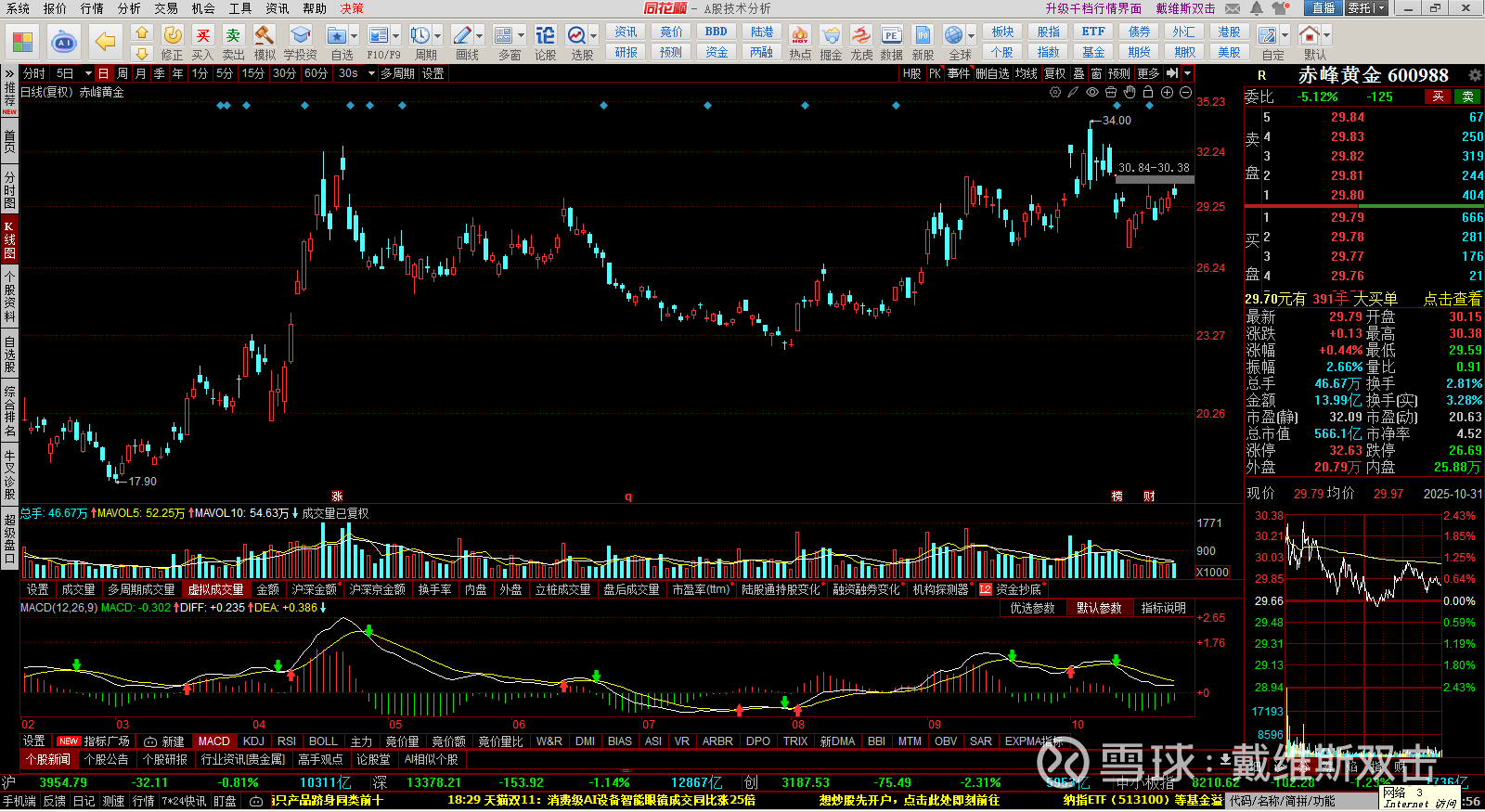The height and width of the screenshot is (812, 1485).
Task: Toggle the eye visibility icon on chart
Action: click(1092, 92)
